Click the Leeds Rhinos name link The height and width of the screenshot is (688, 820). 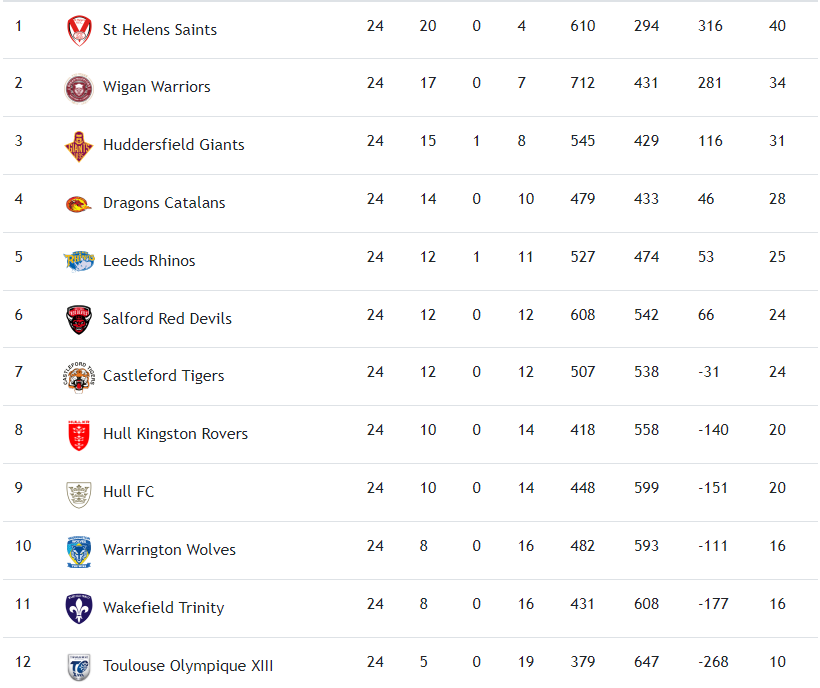pyautogui.click(x=149, y=261)
